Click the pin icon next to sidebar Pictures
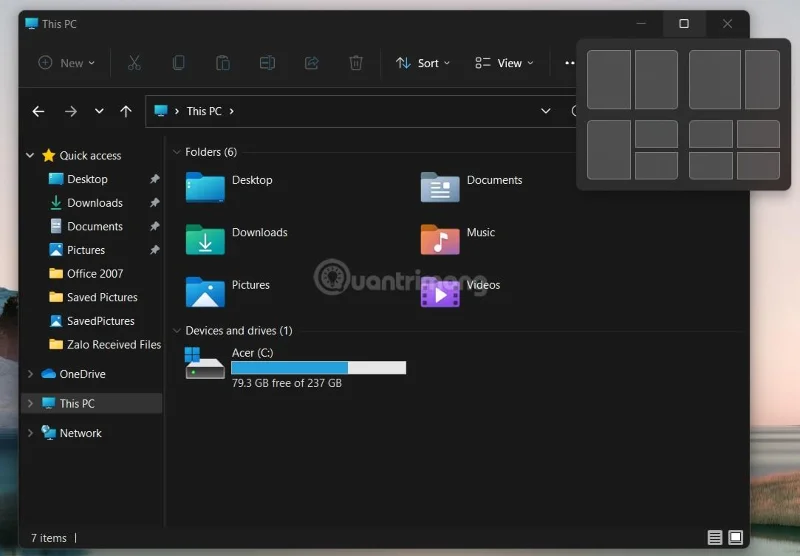 coord(155,250)
